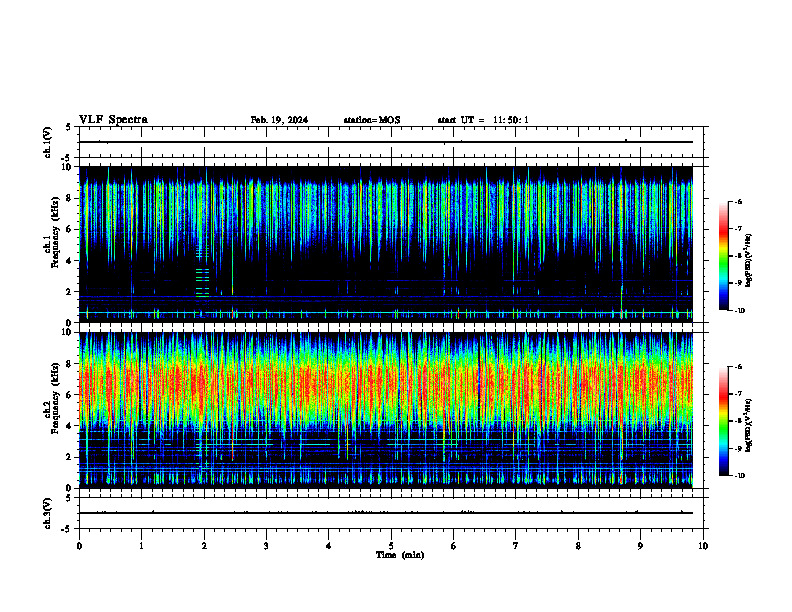
Task: Click the "-8" label on ch.2 colorbar
Action: pyautogui.click(x=738, y=421)
